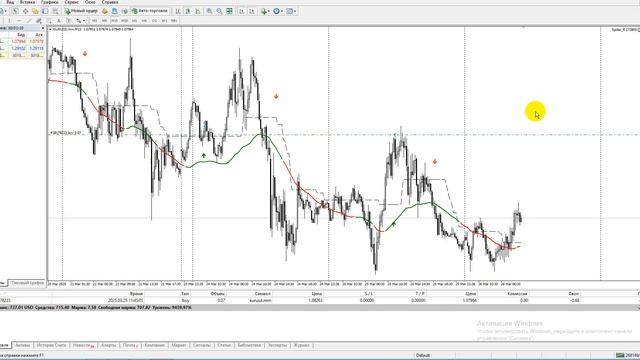Toggle chart auto scroll icon
The width and height of the screenshot is (640, 360).
242,11
